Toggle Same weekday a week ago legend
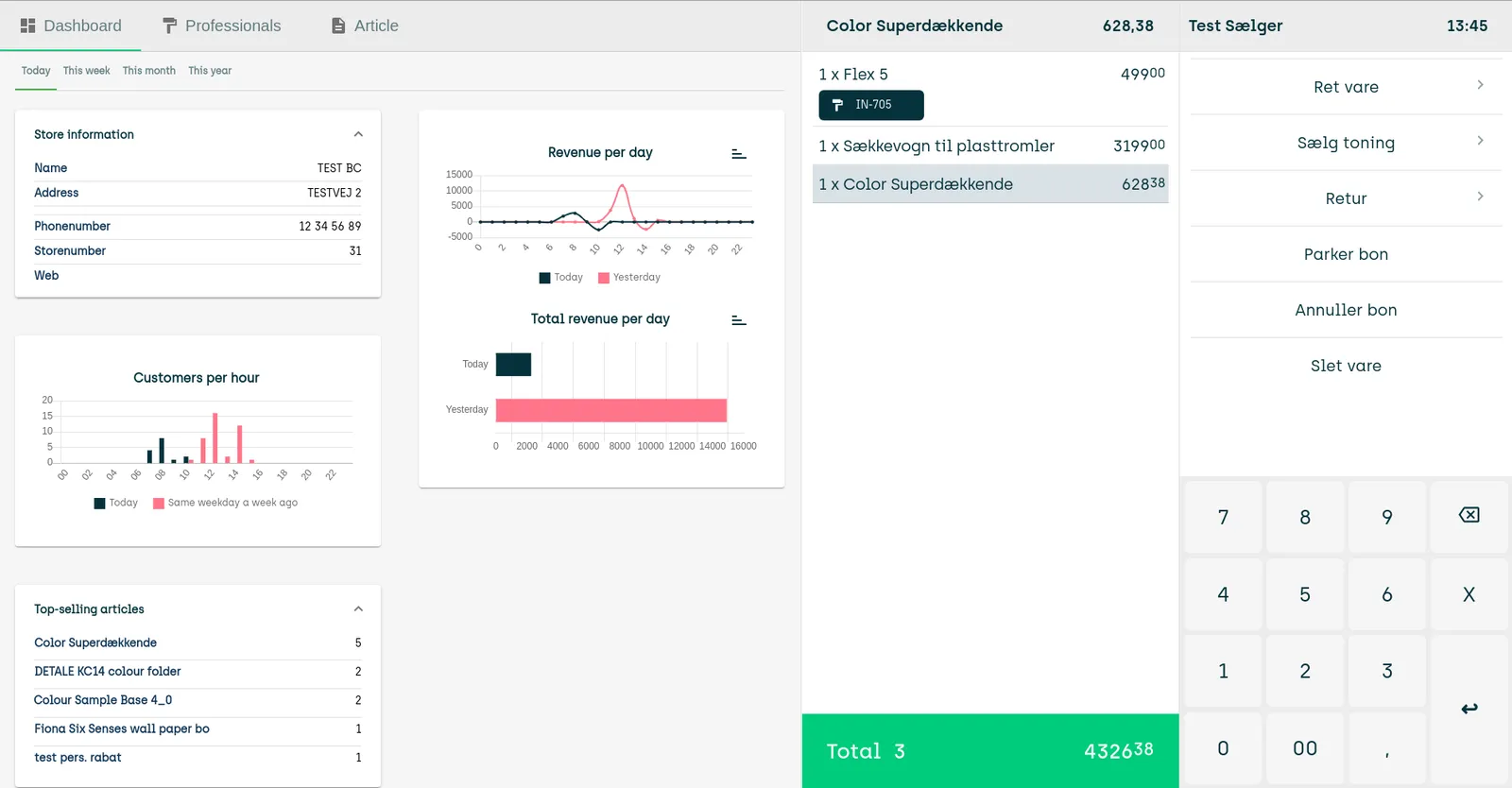This screenshot has height=788, width=1512. pos(225,503)
